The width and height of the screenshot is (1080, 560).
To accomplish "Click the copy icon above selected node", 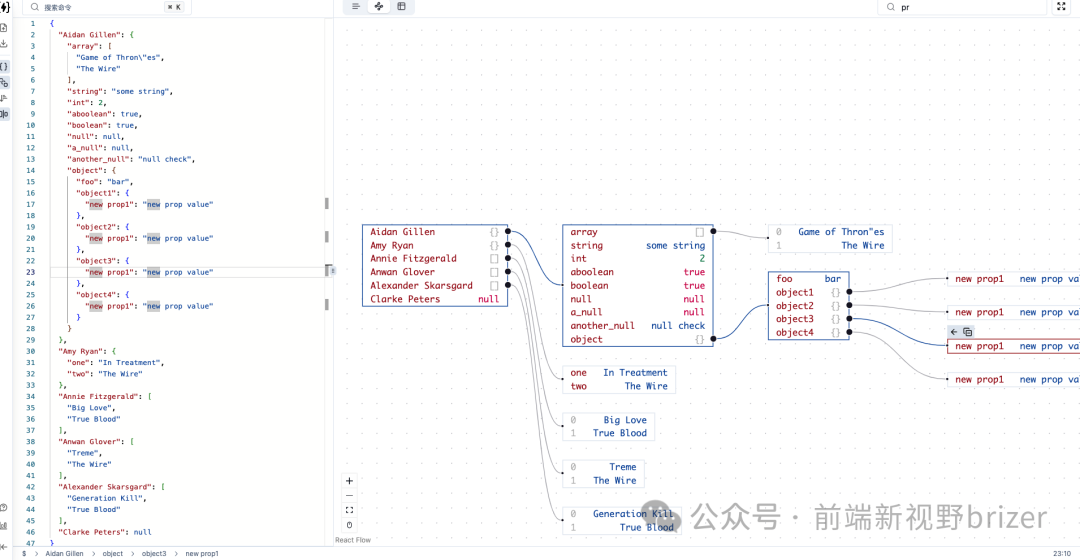I will [967, 332].
